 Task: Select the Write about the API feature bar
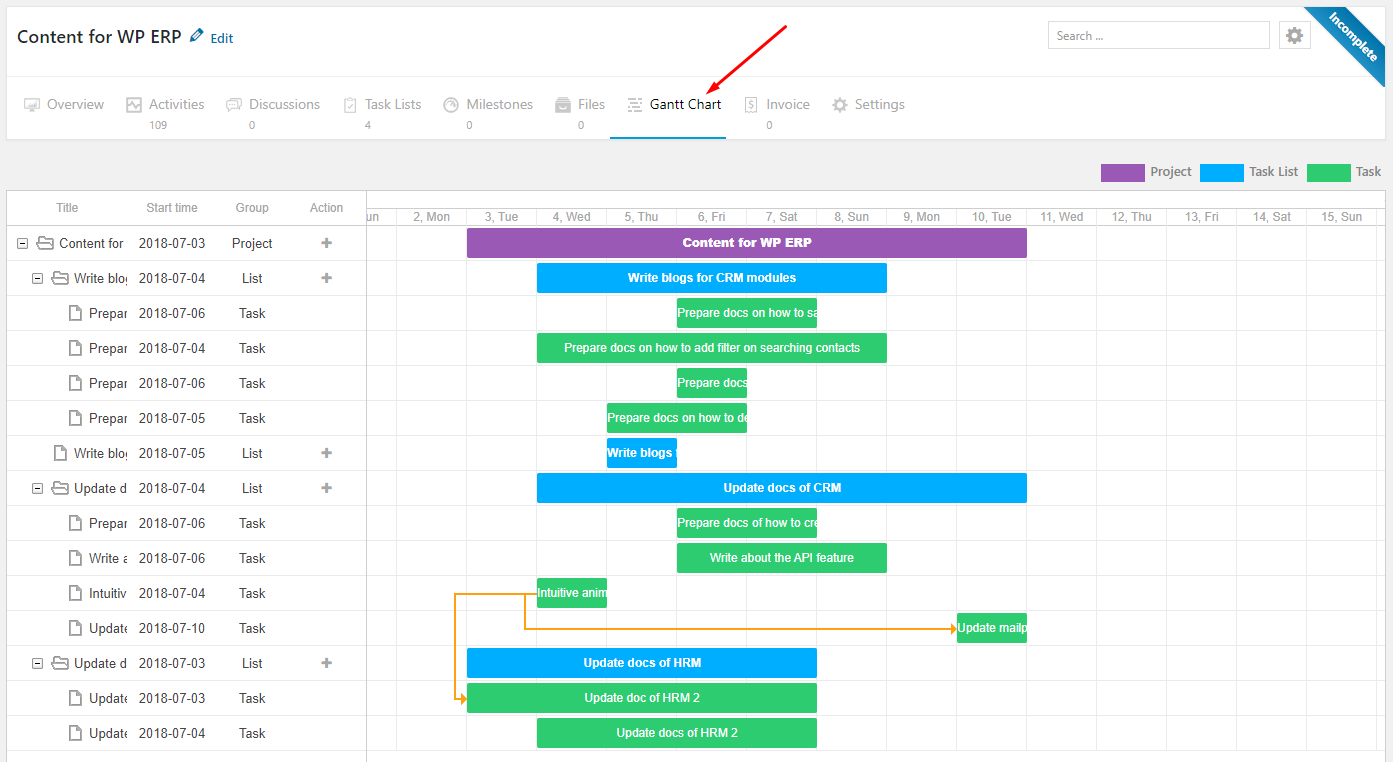coord(782,558)
